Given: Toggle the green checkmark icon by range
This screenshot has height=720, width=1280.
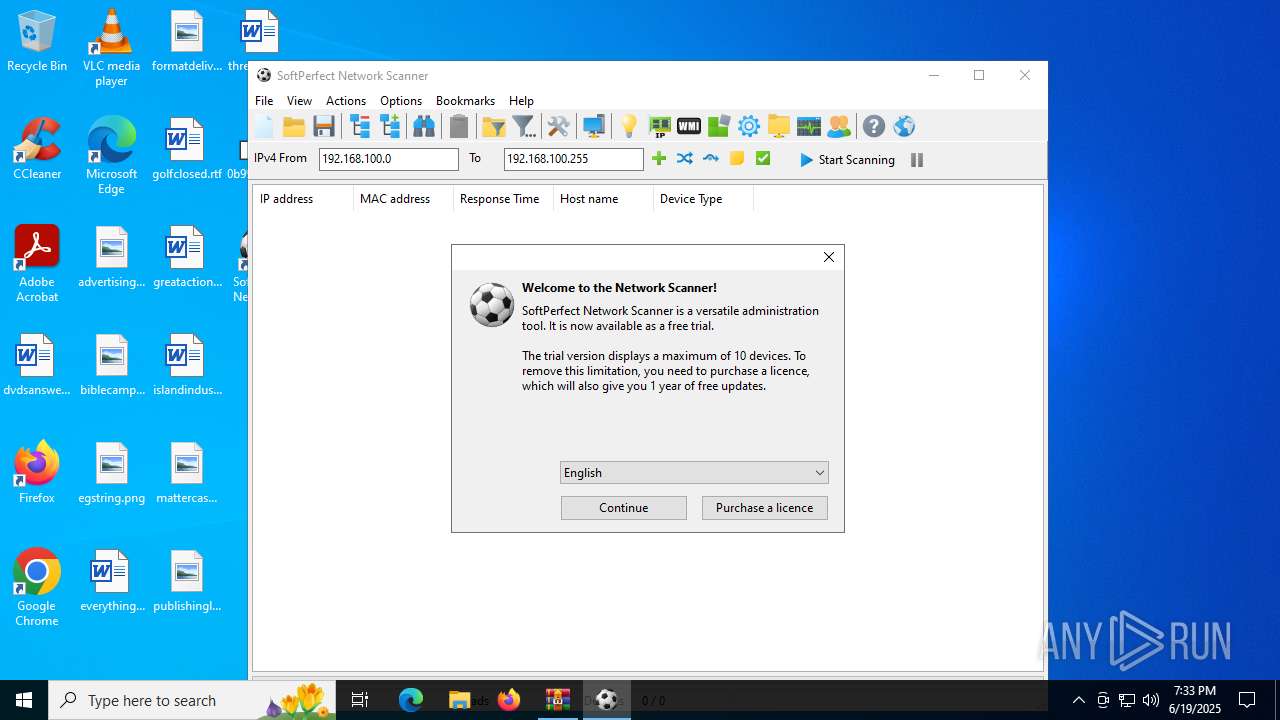Looking at the screenshot, I should pos(763,158).
